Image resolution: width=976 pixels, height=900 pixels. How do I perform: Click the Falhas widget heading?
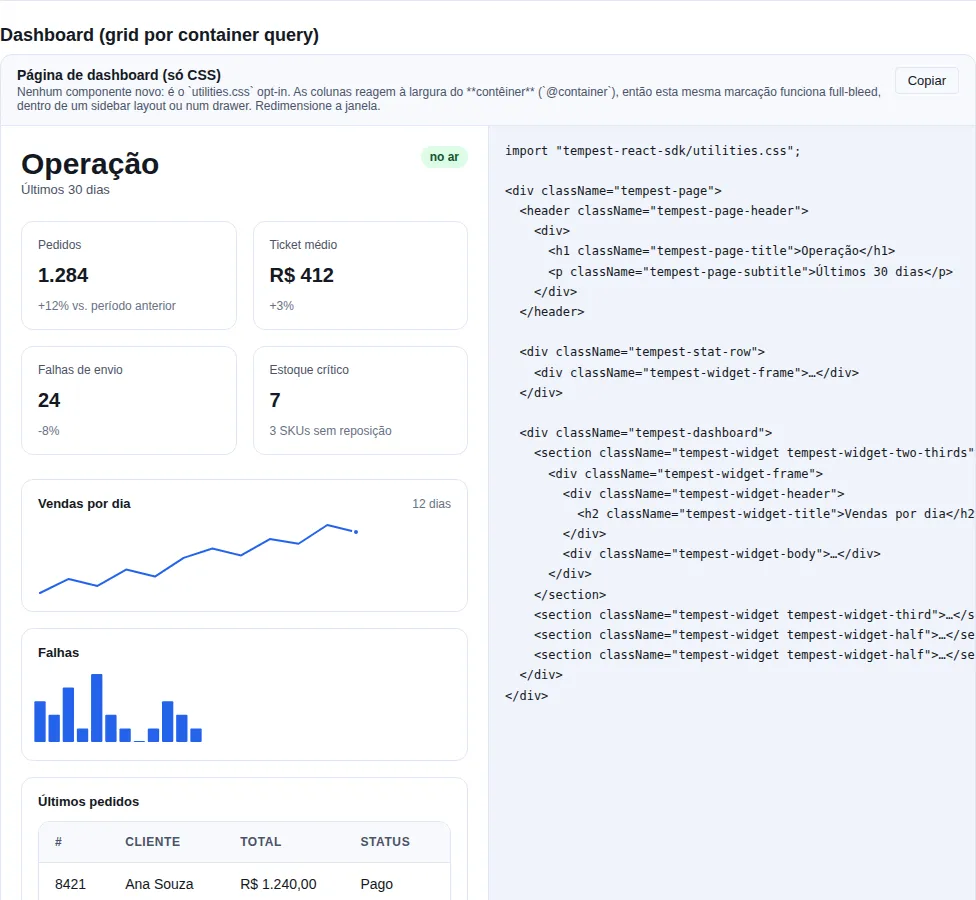coord(59,652)
